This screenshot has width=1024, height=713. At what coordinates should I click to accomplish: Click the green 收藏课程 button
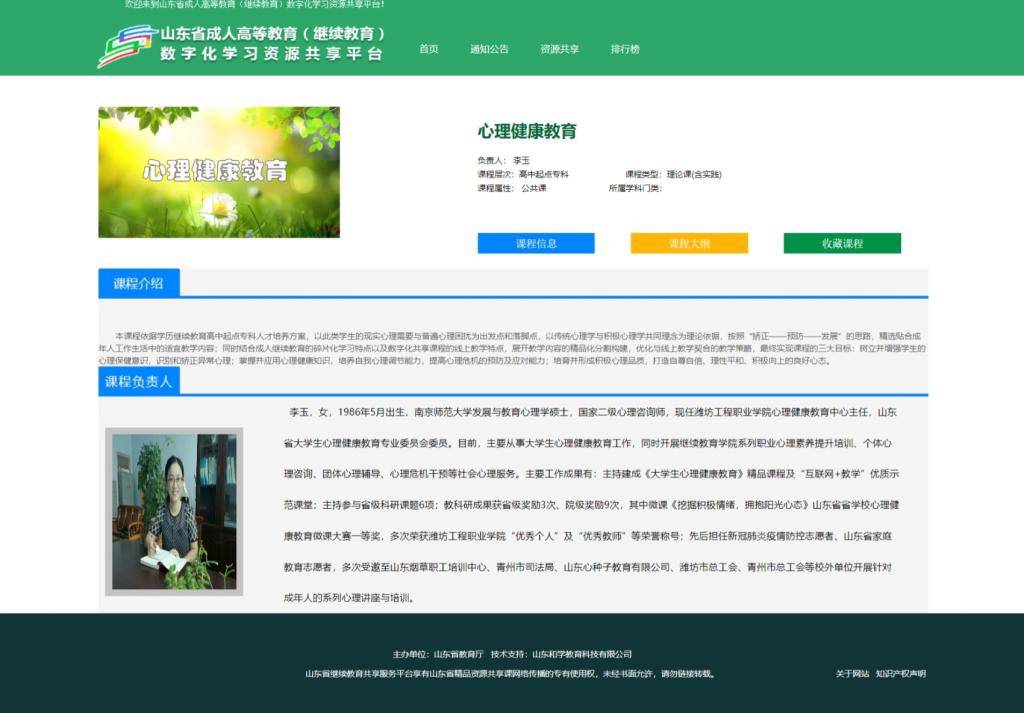pos(842,243)
